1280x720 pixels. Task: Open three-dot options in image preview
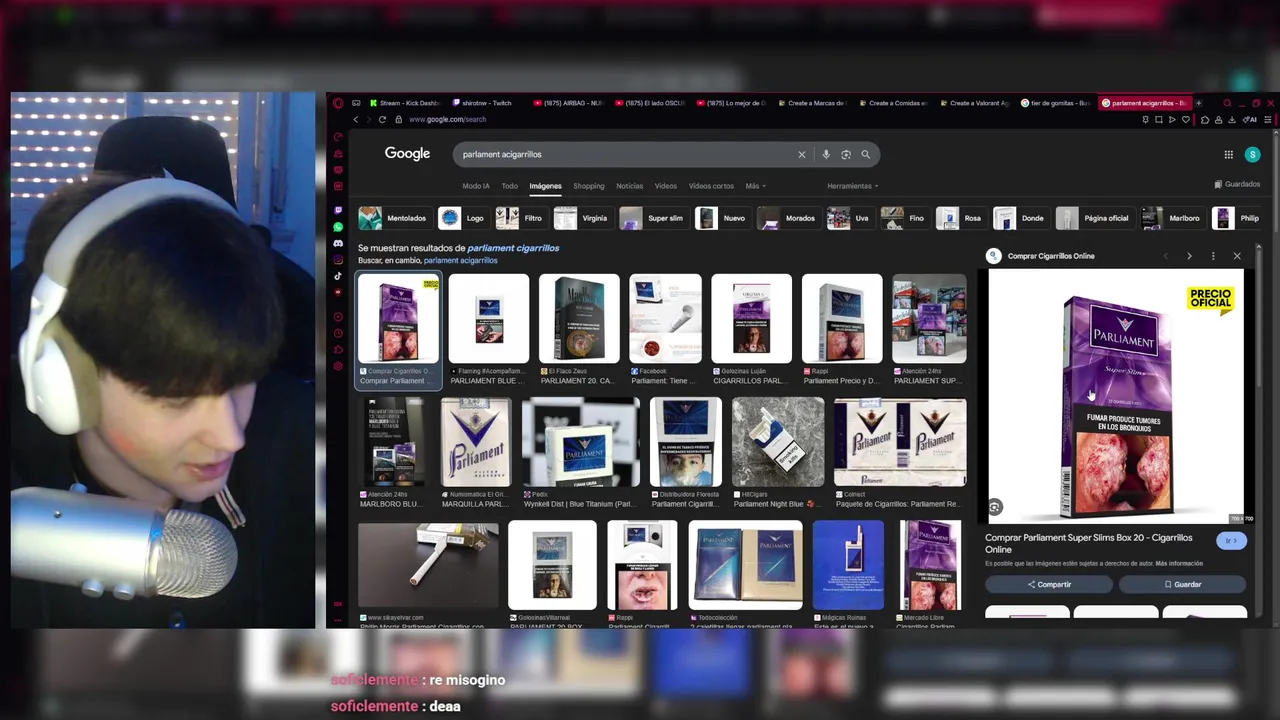pos(1213,256)
